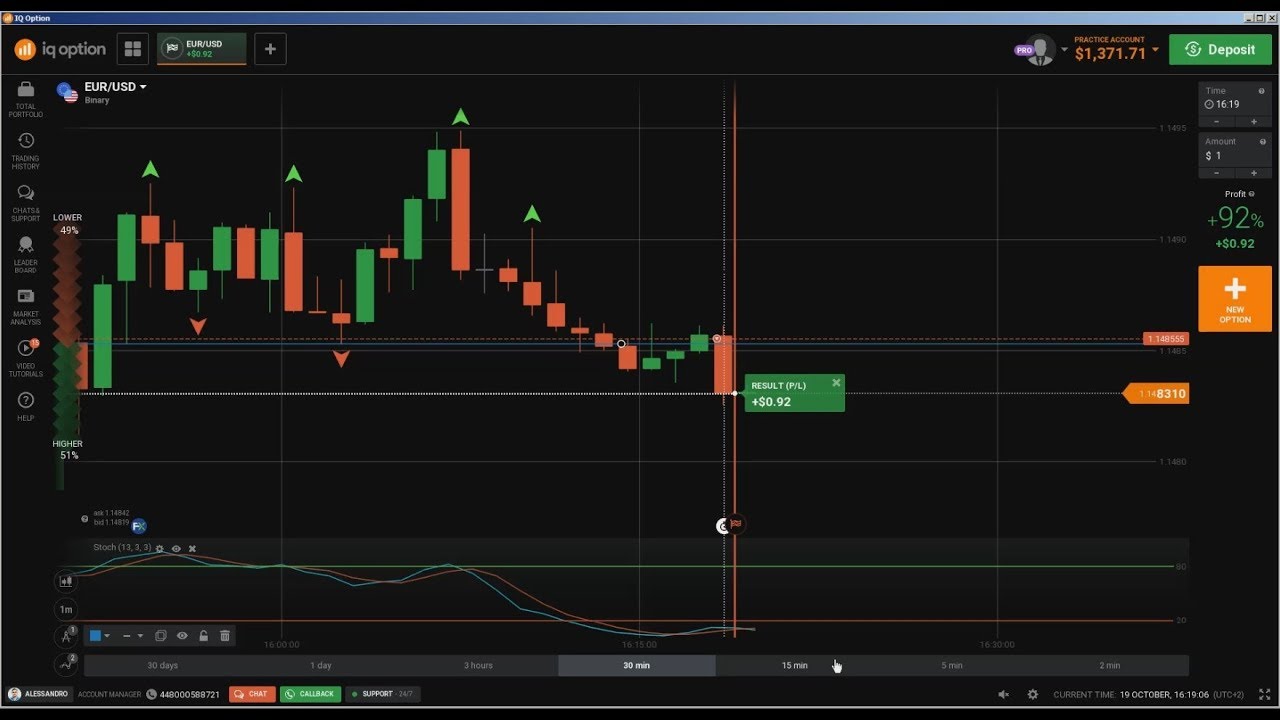Screen dimensions: 1280x720
Task: Toggle the lock on the selected drawing
Action: point(203,635)
